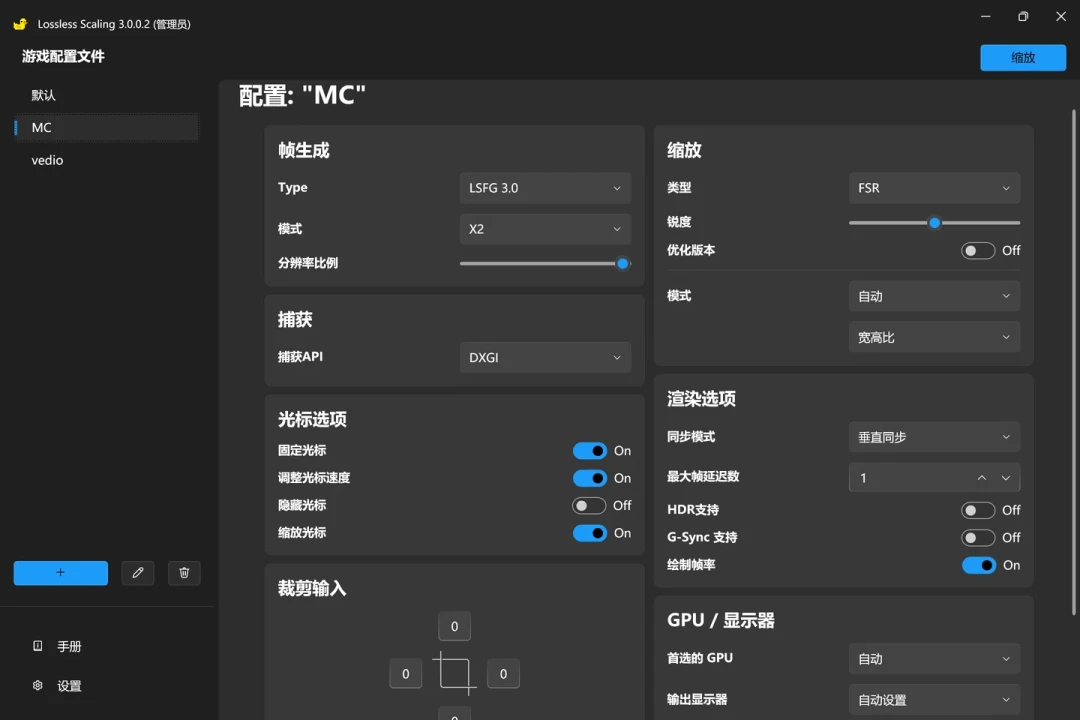Select the MC profile
The width and height of the screenshot is (1080, 720).
[x=107, y=127]
